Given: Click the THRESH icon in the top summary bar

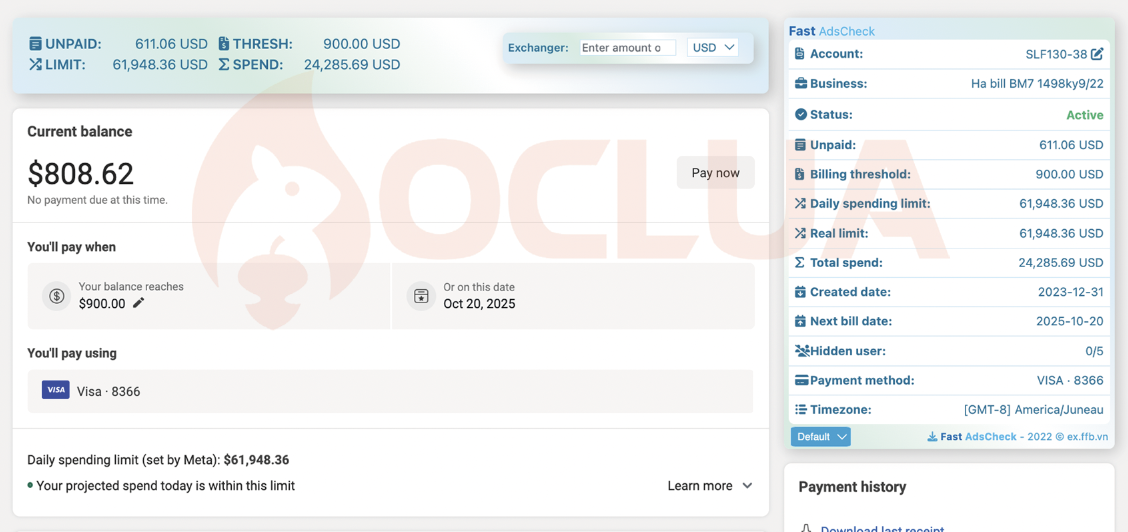Looking at the screenshot, I should (x=223, y=44).
